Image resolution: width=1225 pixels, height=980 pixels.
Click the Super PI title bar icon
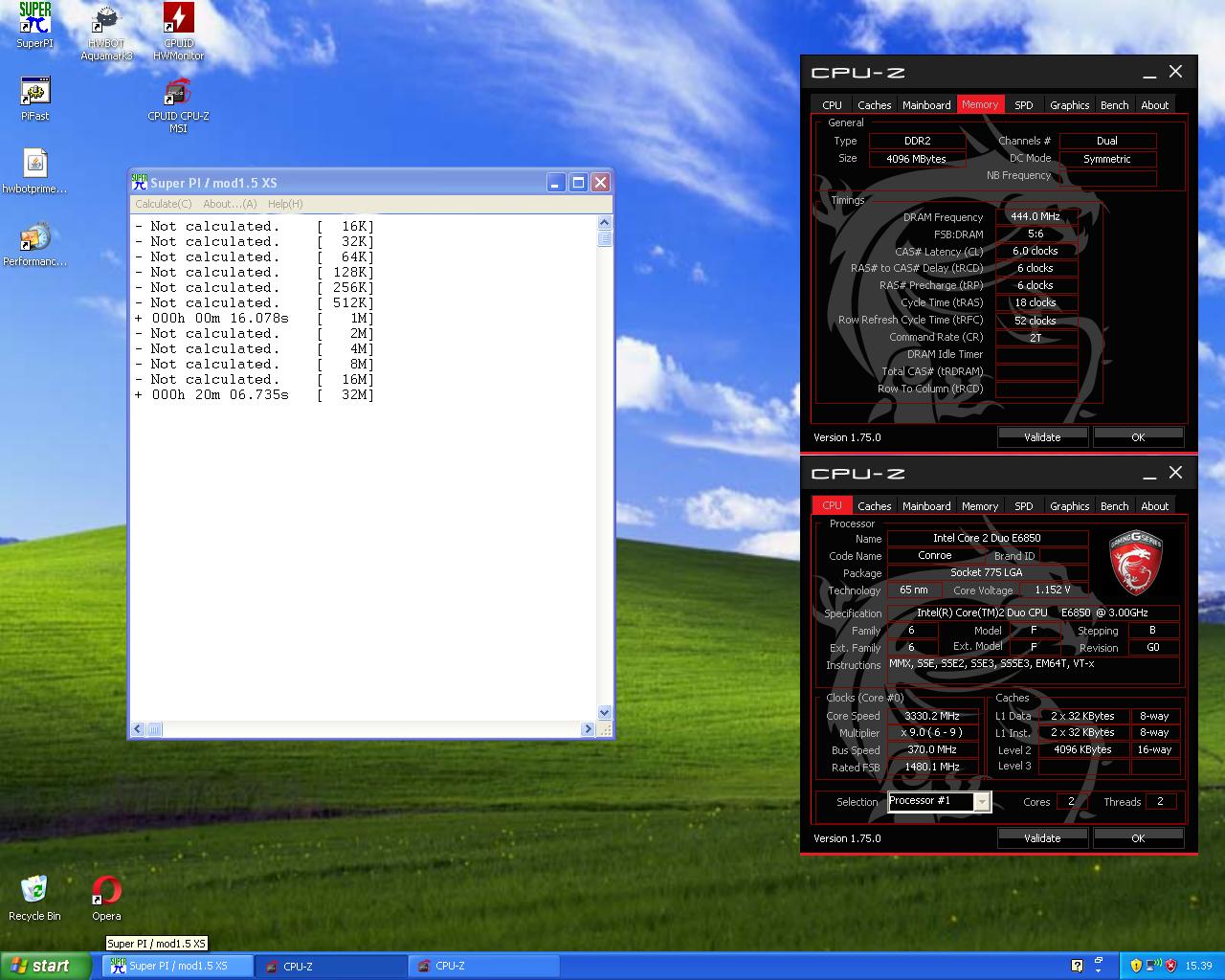(x=140, y=182)
